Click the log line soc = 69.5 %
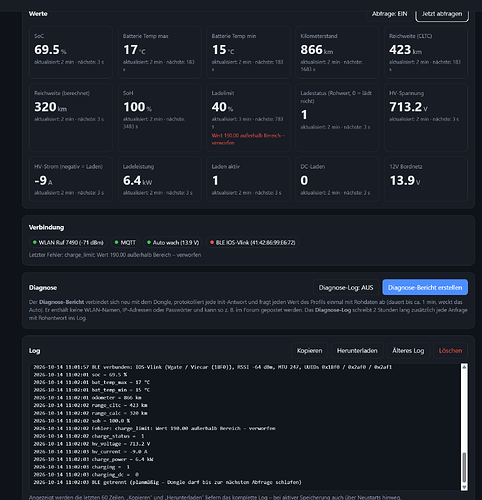Image resolution: width=482 pixels, height=500 pixels. [80, 375]
